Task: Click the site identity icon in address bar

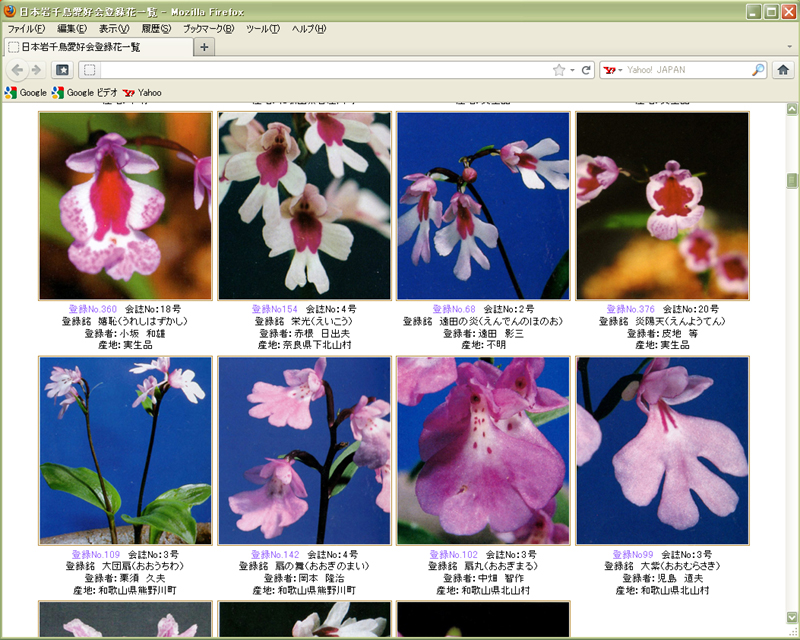Action: click(90, 70)
